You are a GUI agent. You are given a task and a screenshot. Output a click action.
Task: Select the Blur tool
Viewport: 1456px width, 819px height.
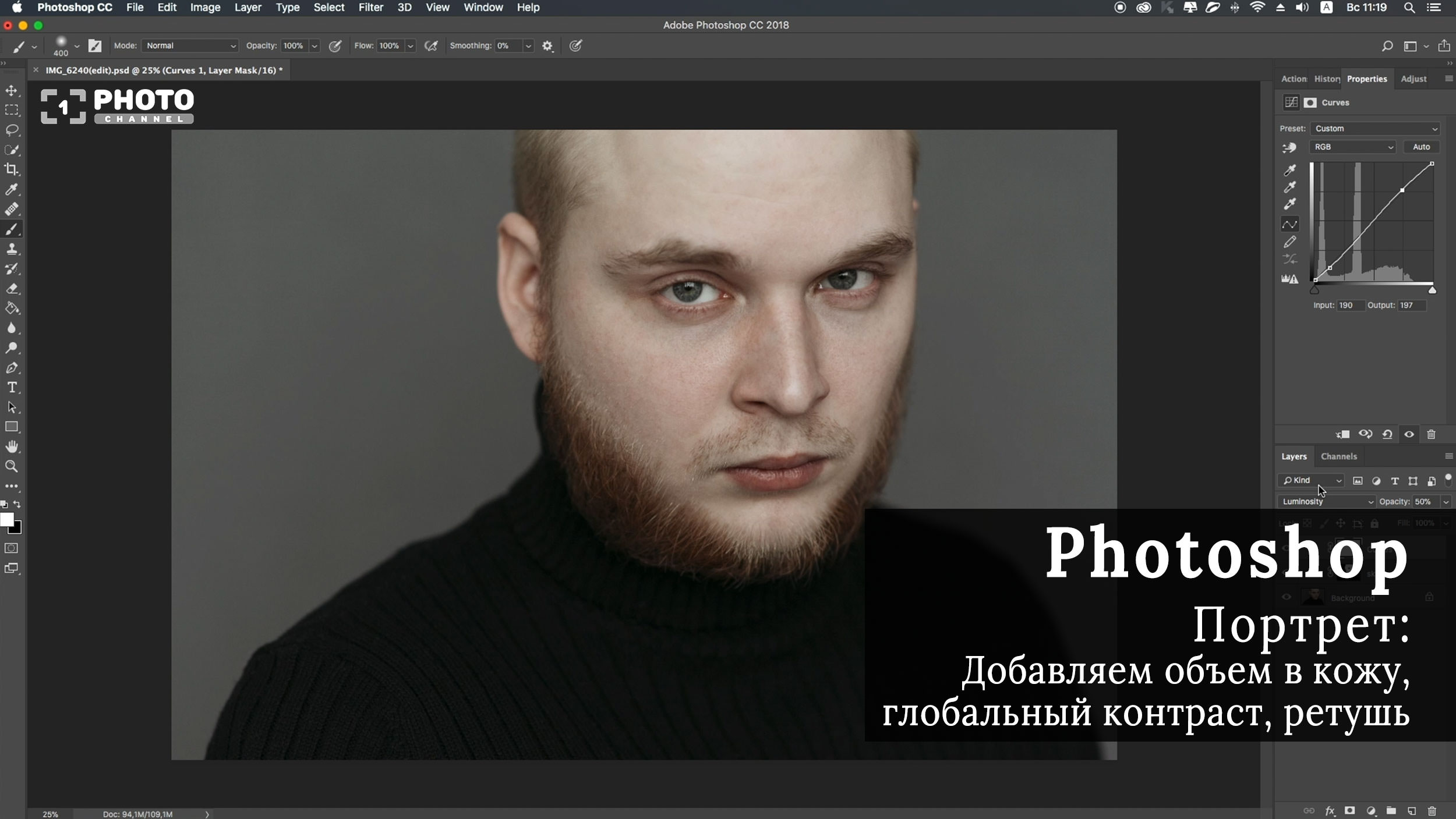[12, 328]
